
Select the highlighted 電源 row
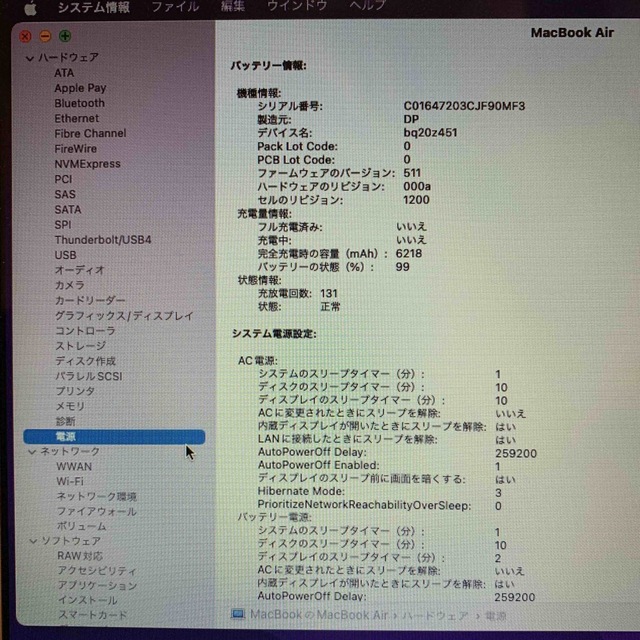click(114, 437)
